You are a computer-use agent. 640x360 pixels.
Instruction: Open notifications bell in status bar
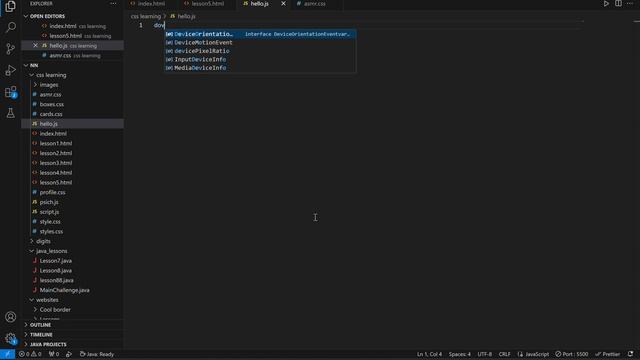pos(631,354)
